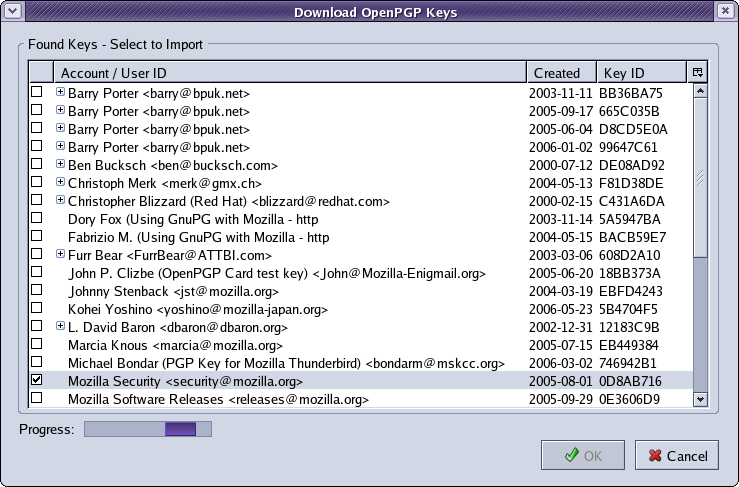
Task: Sort by Created column header
Action: click(562, 73)
